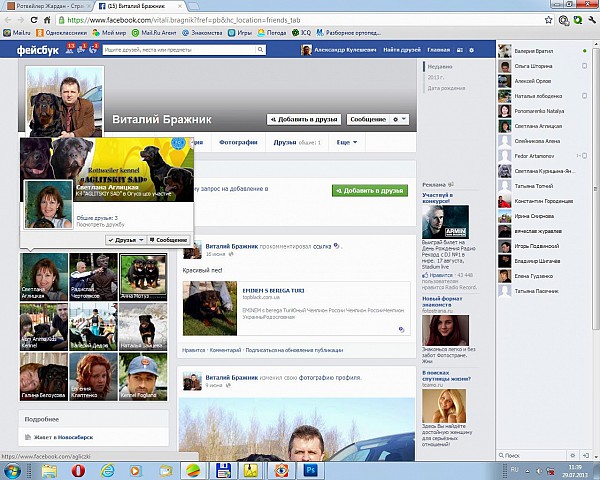This screenshot has width=600, height=480.
Task: Open the Друзья profile tab
Action: (x=297, y=142)
